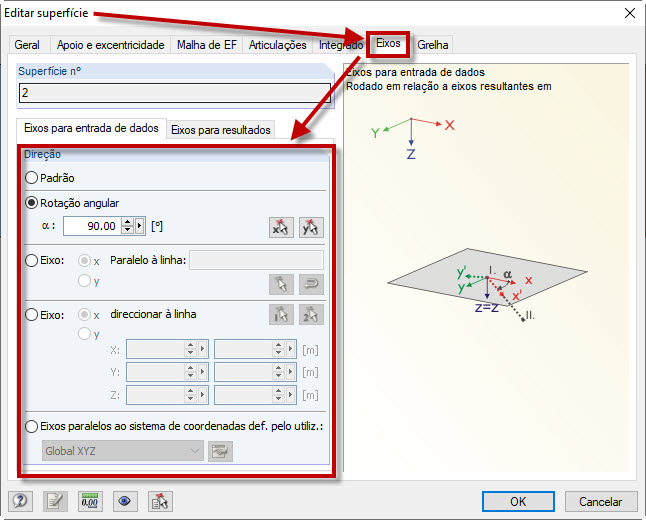Image resolution: width=646 pixels, height=520 pixels.
Task: Select Eixo direccionar à linha radio option
Action: click(x=32, y=315)
